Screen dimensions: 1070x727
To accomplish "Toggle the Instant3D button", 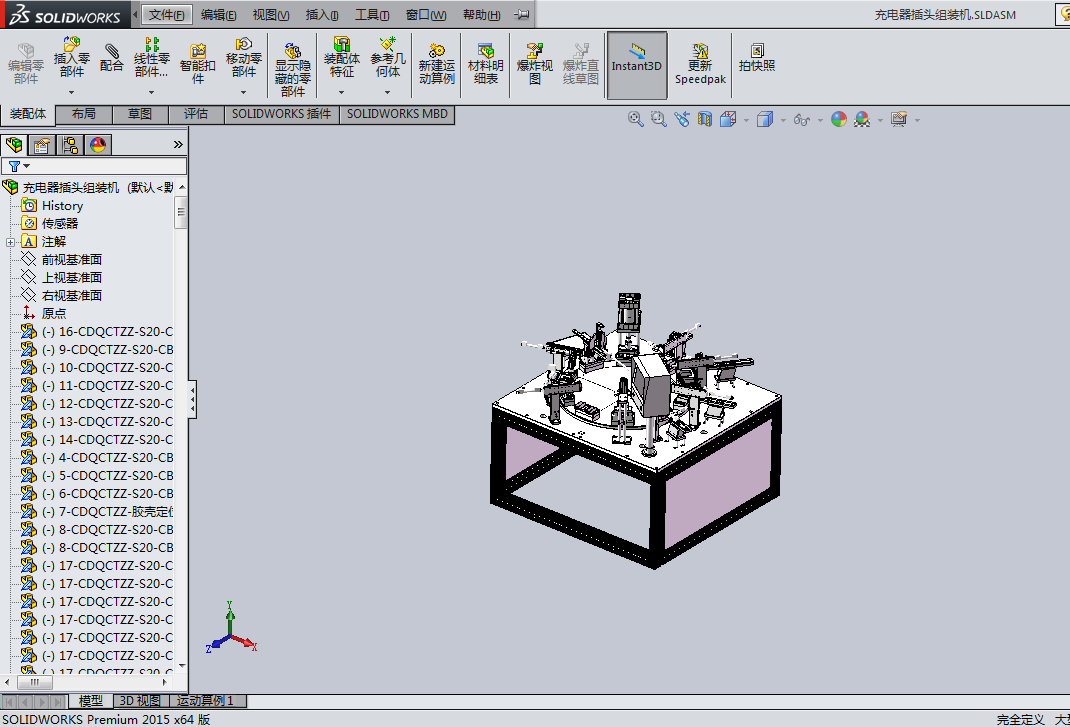I will tap(637, 66).
